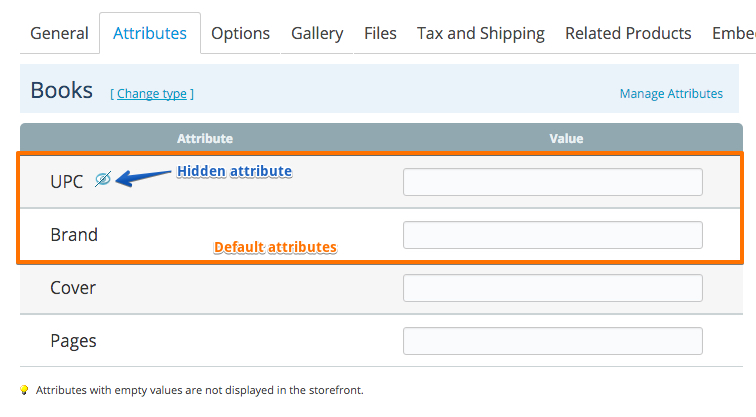
Task: Click the lightbulb tip icon
Action: click(x=24, y=390)
